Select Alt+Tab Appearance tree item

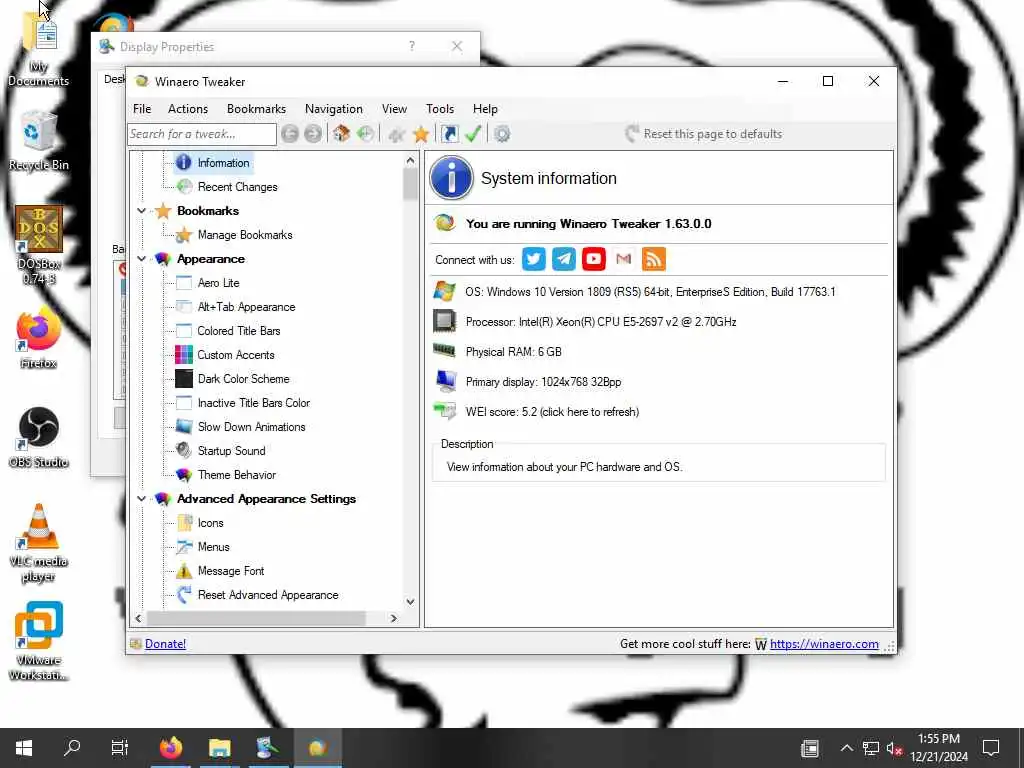click(246, 307)
